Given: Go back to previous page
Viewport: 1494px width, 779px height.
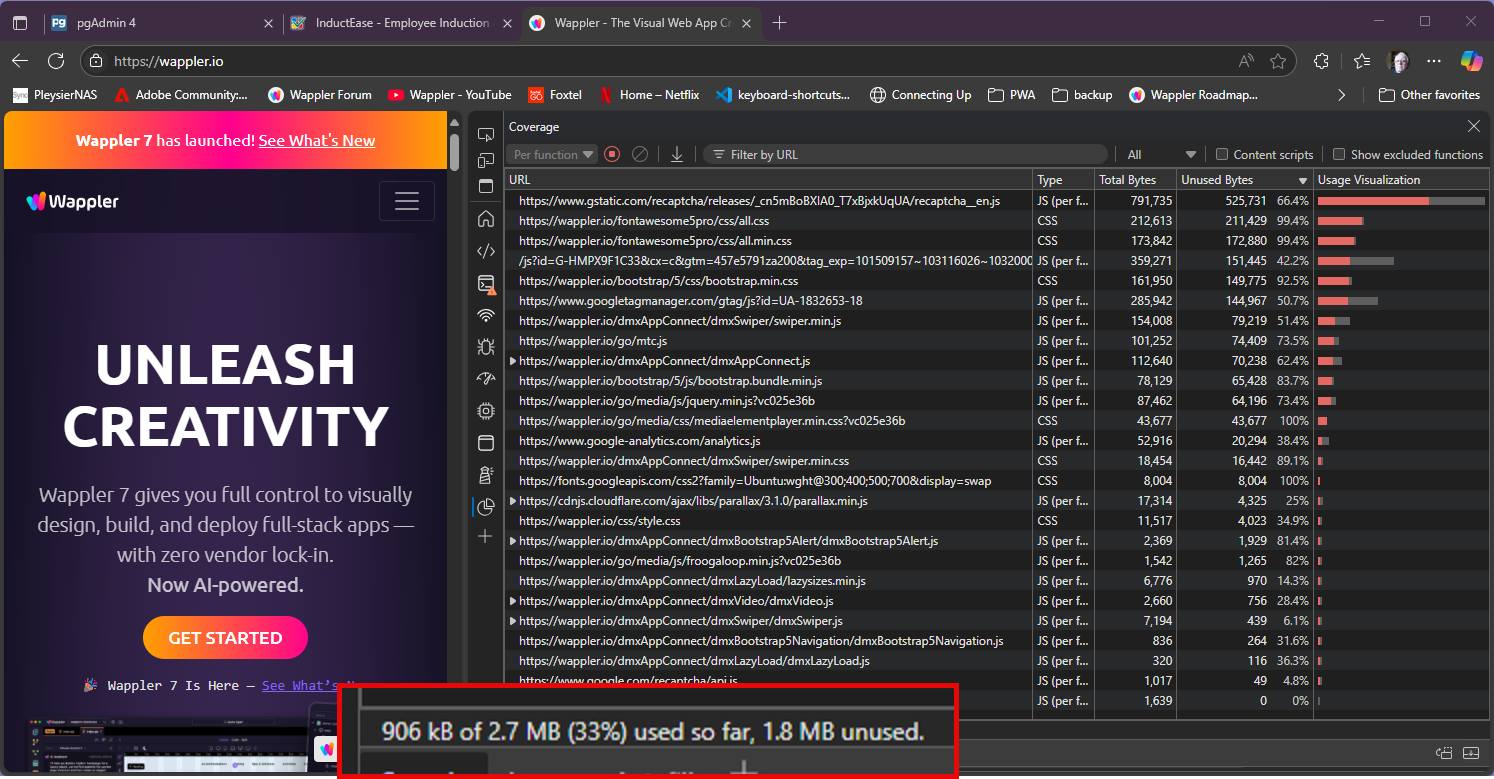Looking at the screenshot, I should click(x=20, y=61).
